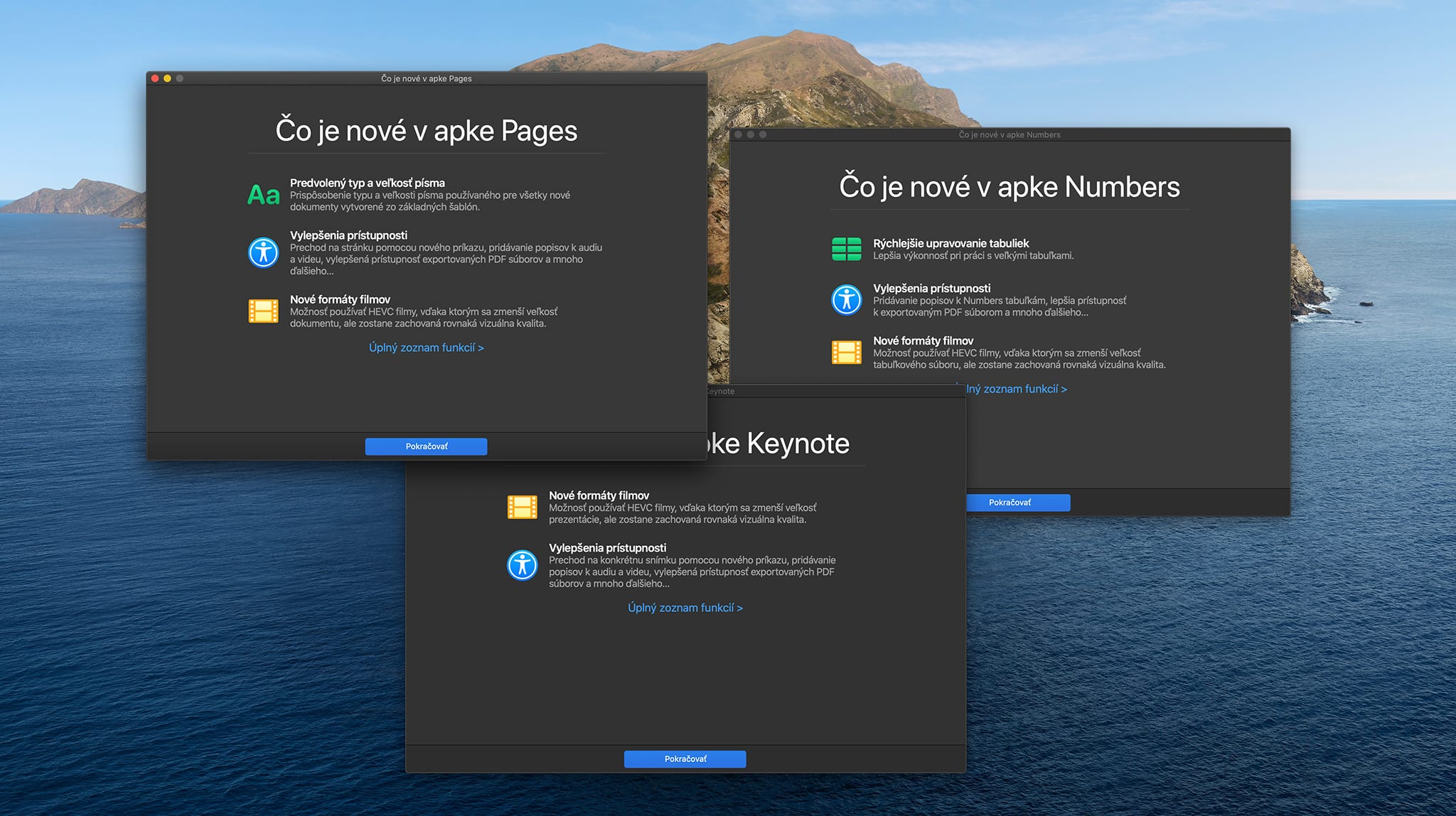
Task: Click 'Čo je nové v apke Pages' headline
Action: coord(427,131)
